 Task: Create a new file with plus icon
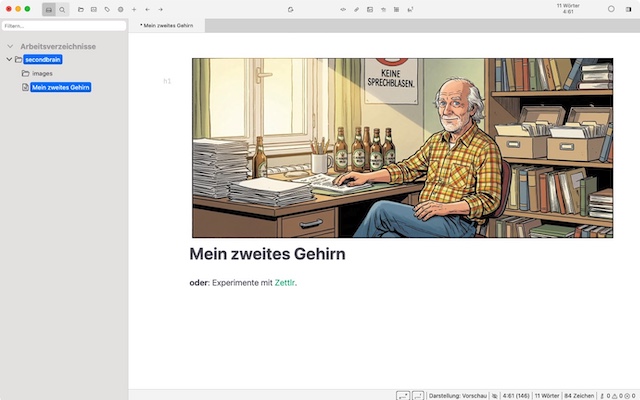coord(134,9)
